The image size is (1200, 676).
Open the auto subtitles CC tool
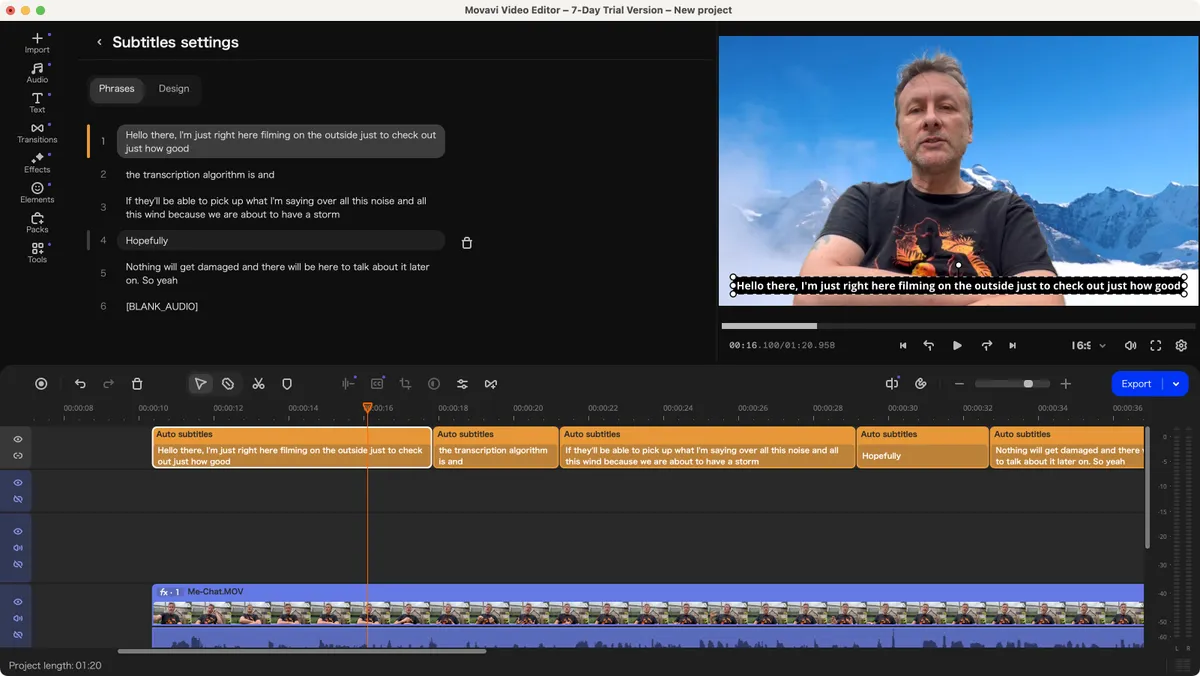click(x=377, y=383)
